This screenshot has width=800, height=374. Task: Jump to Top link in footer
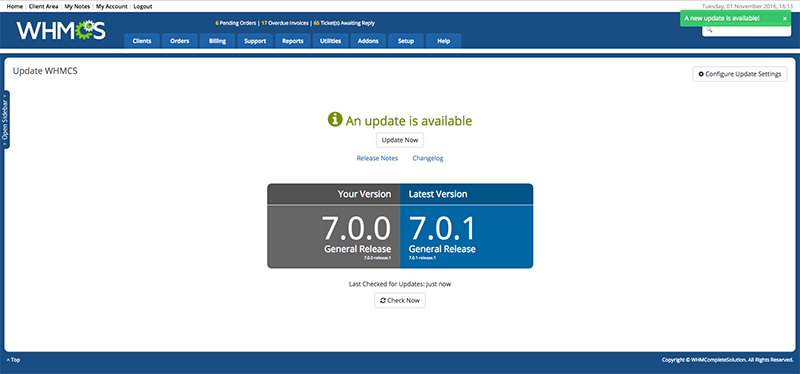14,360
